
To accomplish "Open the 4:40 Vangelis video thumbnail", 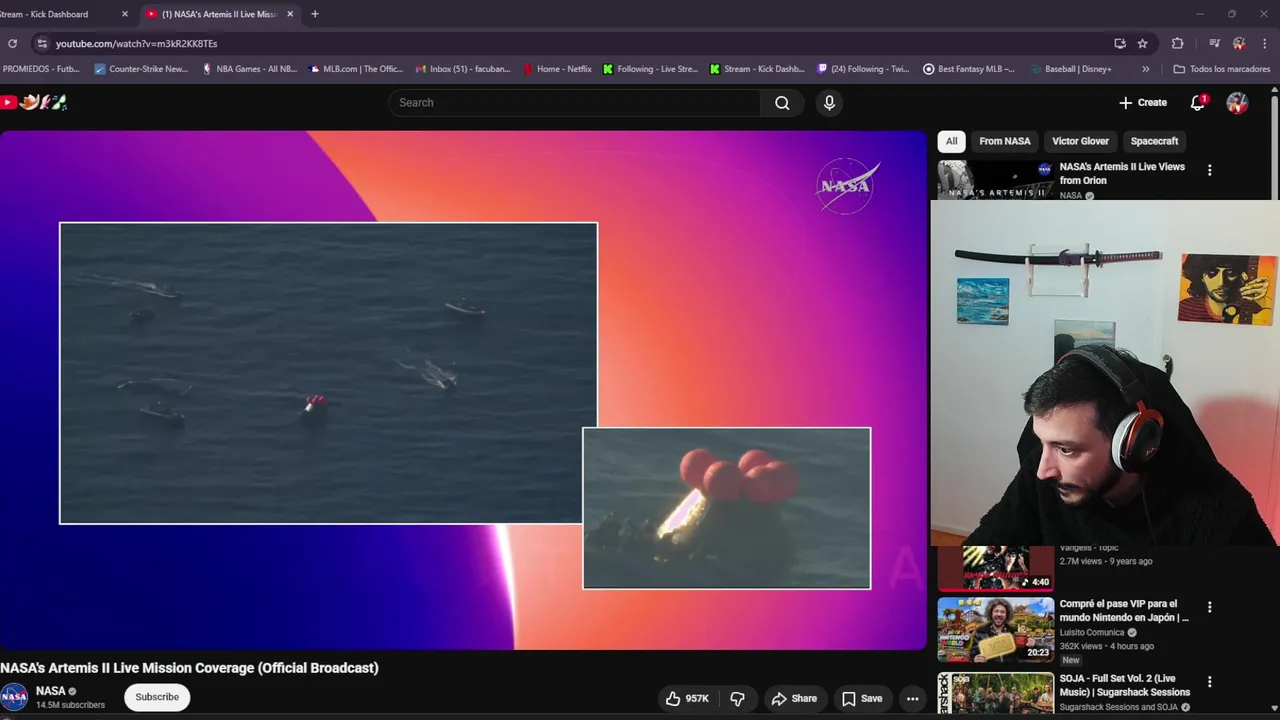I will tap(995, 568).
